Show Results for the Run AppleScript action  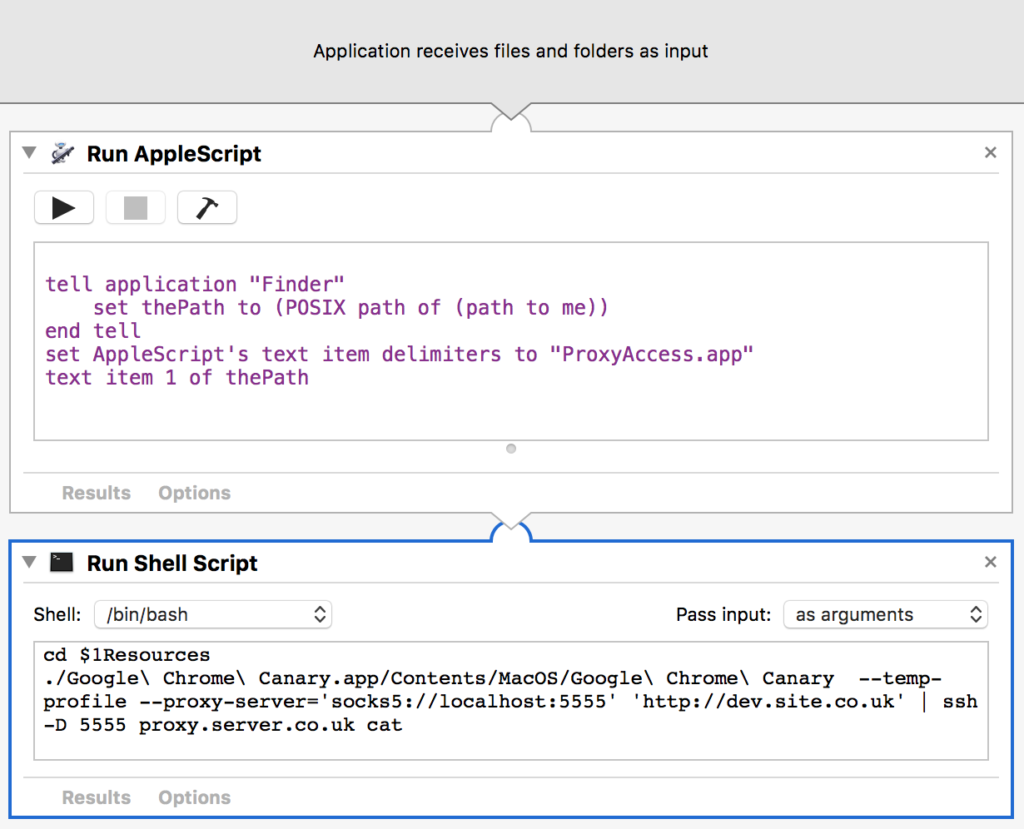[x=96, y=493]
